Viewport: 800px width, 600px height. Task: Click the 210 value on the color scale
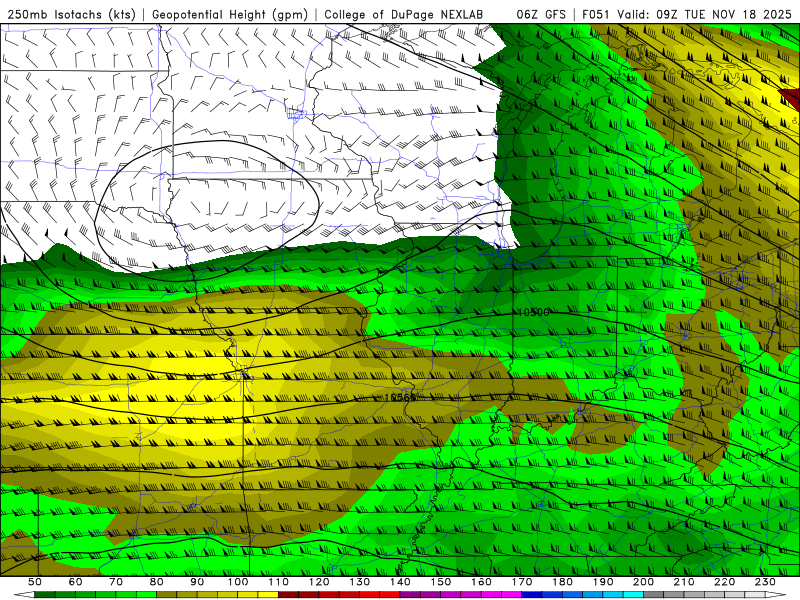point(684,582)
